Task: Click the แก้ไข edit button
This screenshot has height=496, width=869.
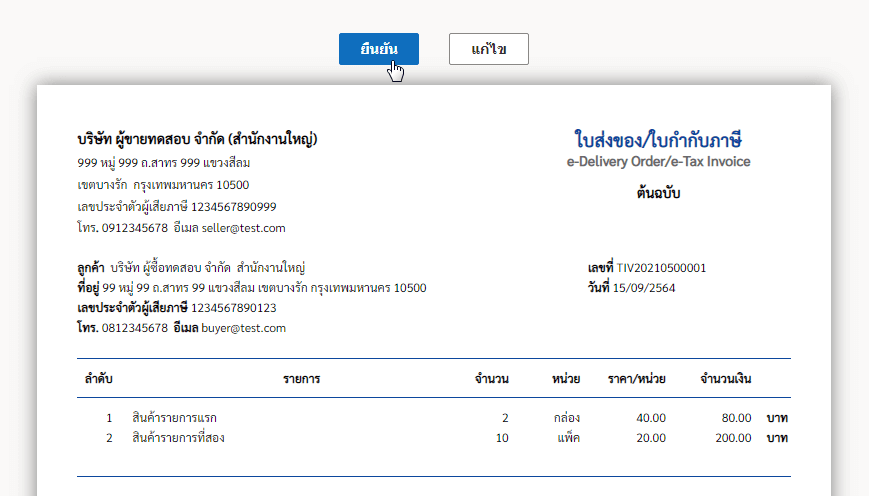Action: click(488, 49)
